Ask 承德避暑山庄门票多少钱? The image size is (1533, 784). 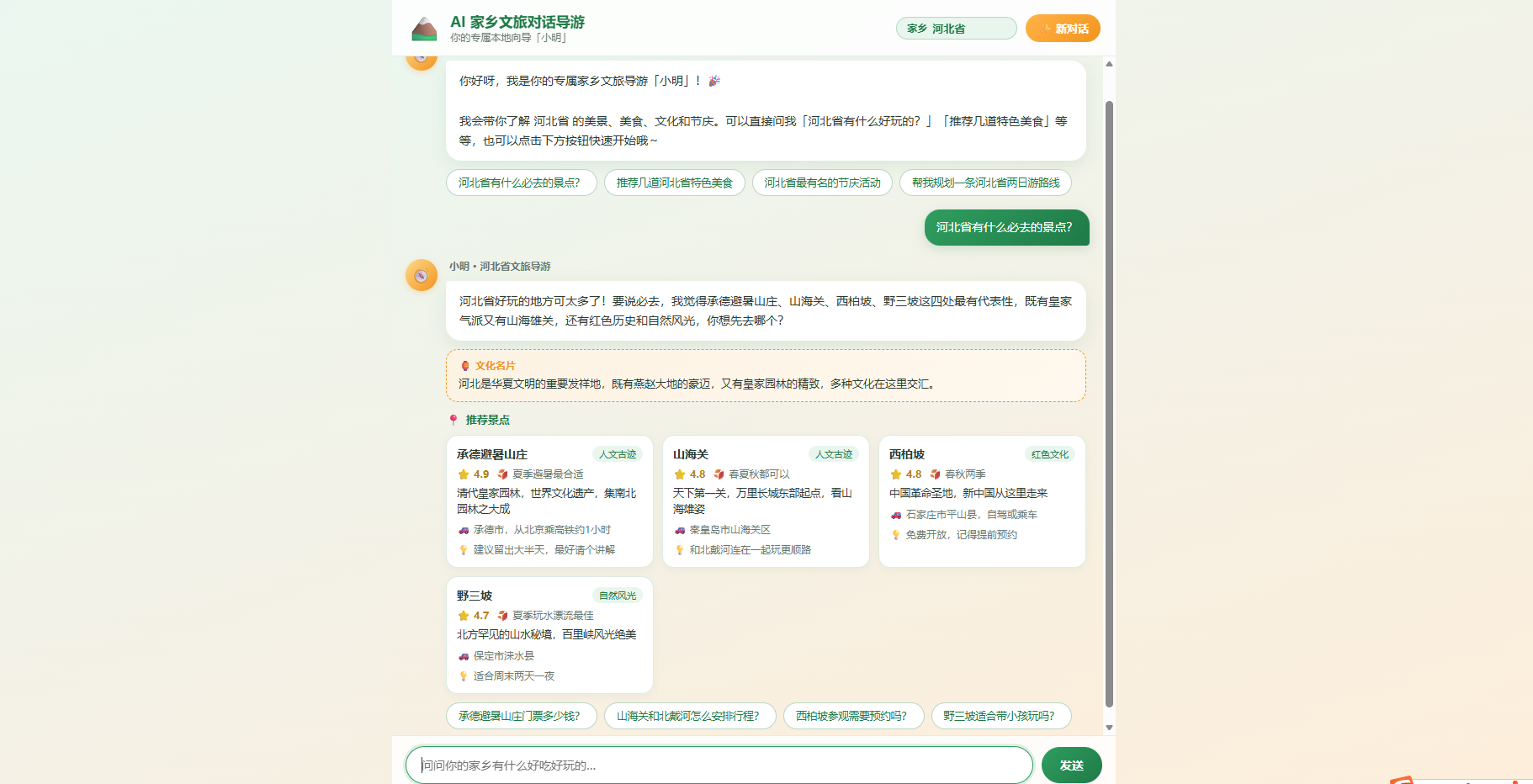[x=522, y=716]
